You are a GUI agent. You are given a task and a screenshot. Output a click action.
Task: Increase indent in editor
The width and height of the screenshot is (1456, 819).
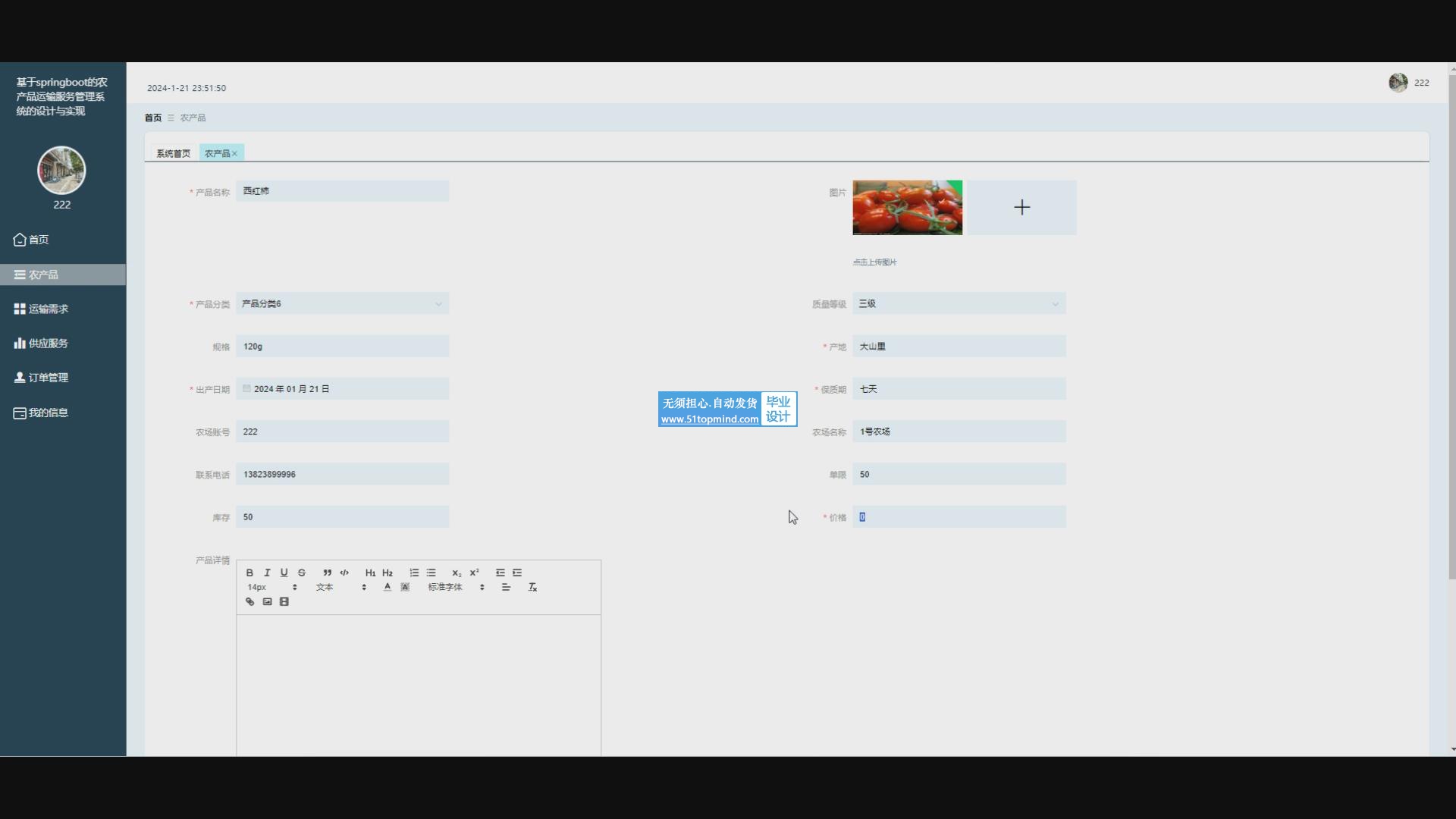coord(517,573)
